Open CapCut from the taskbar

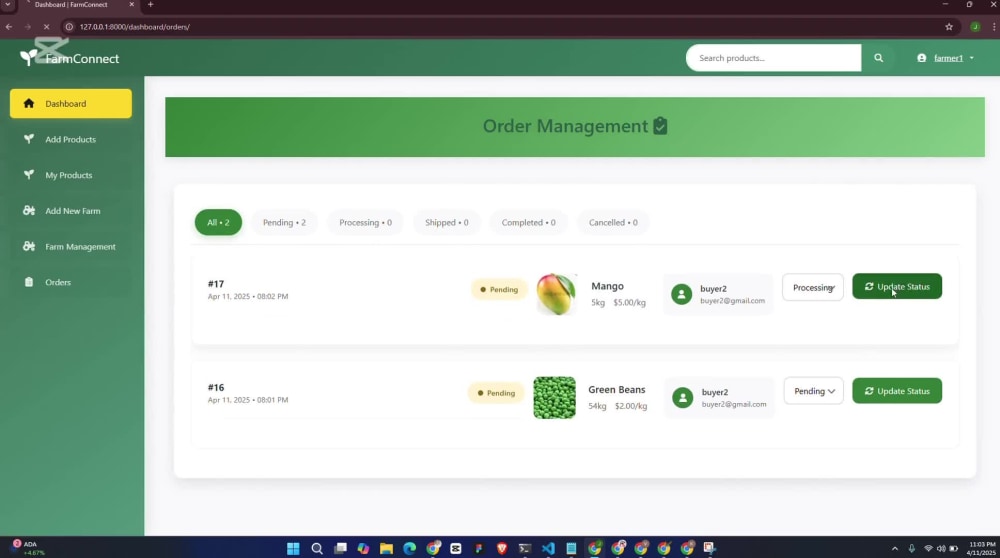(455, 548)
